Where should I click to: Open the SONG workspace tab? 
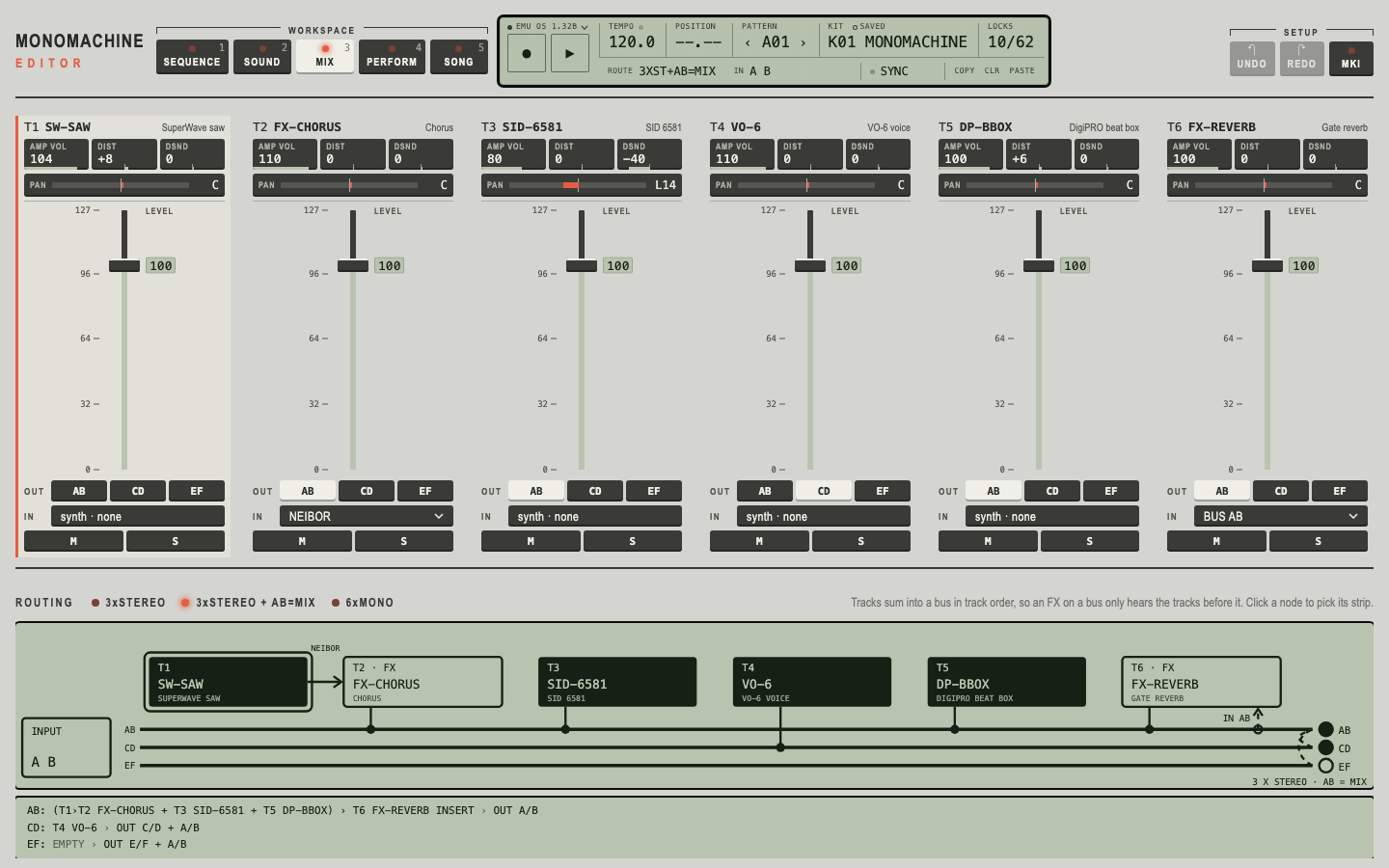coord(459,56)
